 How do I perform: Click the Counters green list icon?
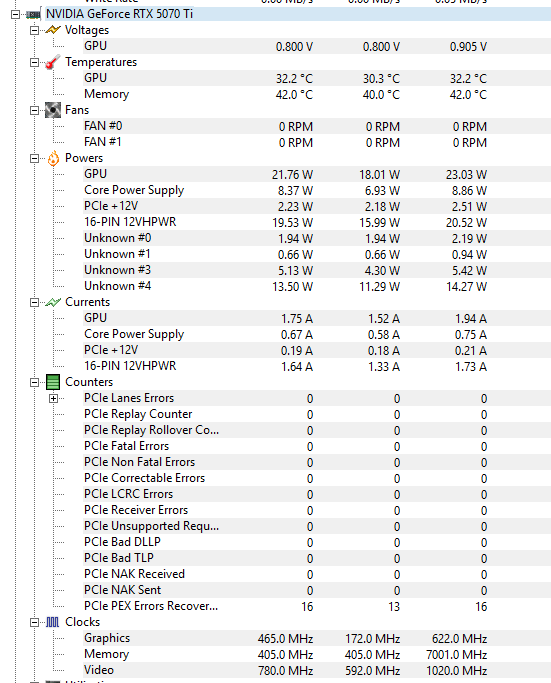tap(53, 382)
